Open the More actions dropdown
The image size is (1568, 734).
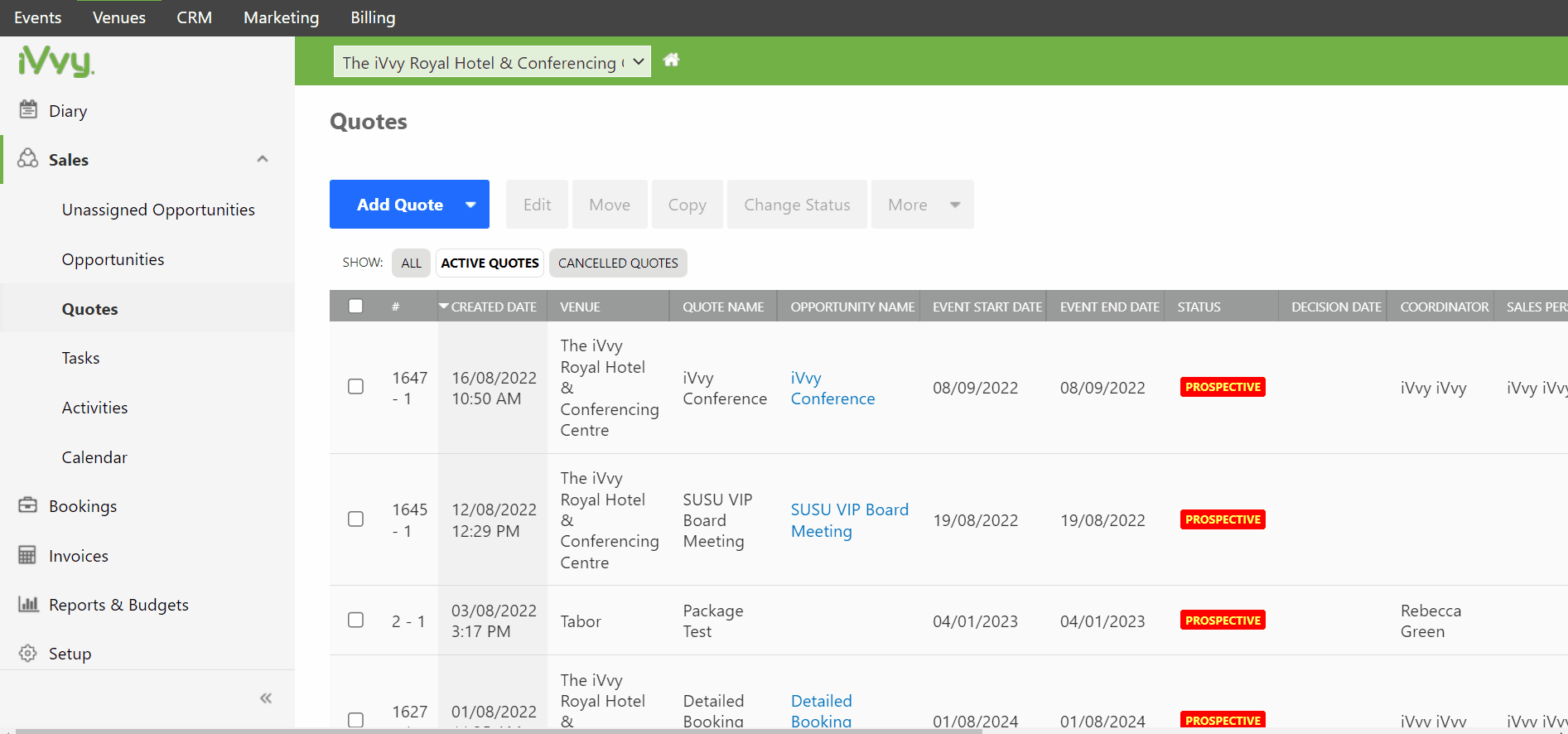click(922, 205)
